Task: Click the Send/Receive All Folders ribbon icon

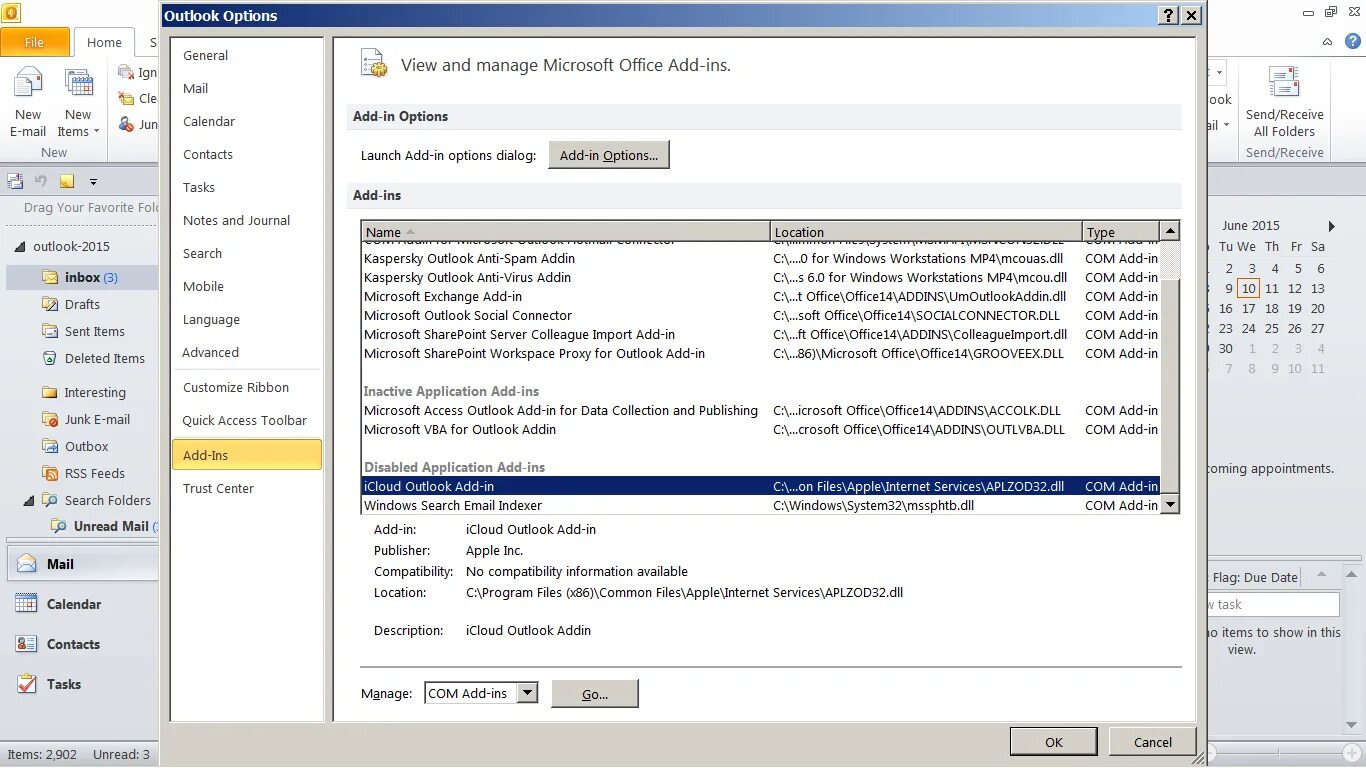Action: coord(1284,82)
